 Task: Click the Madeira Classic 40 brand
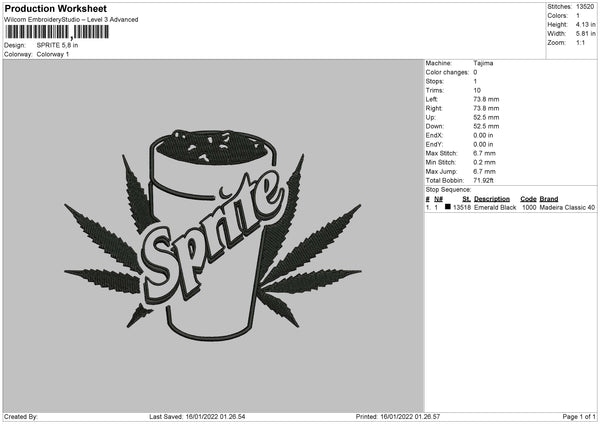(x=567, y=207)
